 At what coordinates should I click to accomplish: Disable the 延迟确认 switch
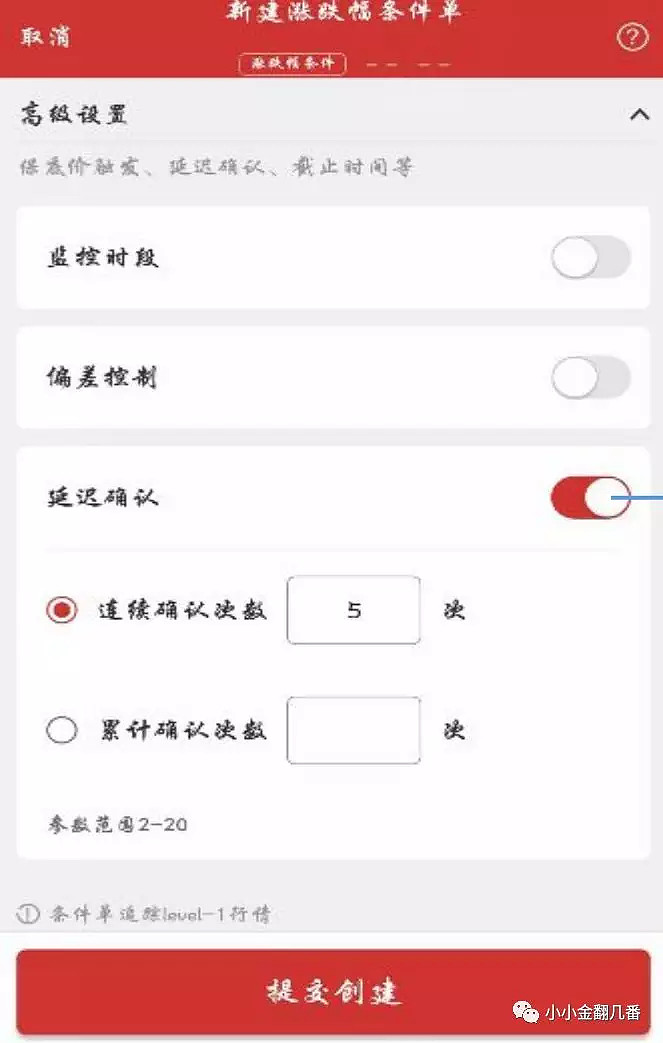click(591, 497)
